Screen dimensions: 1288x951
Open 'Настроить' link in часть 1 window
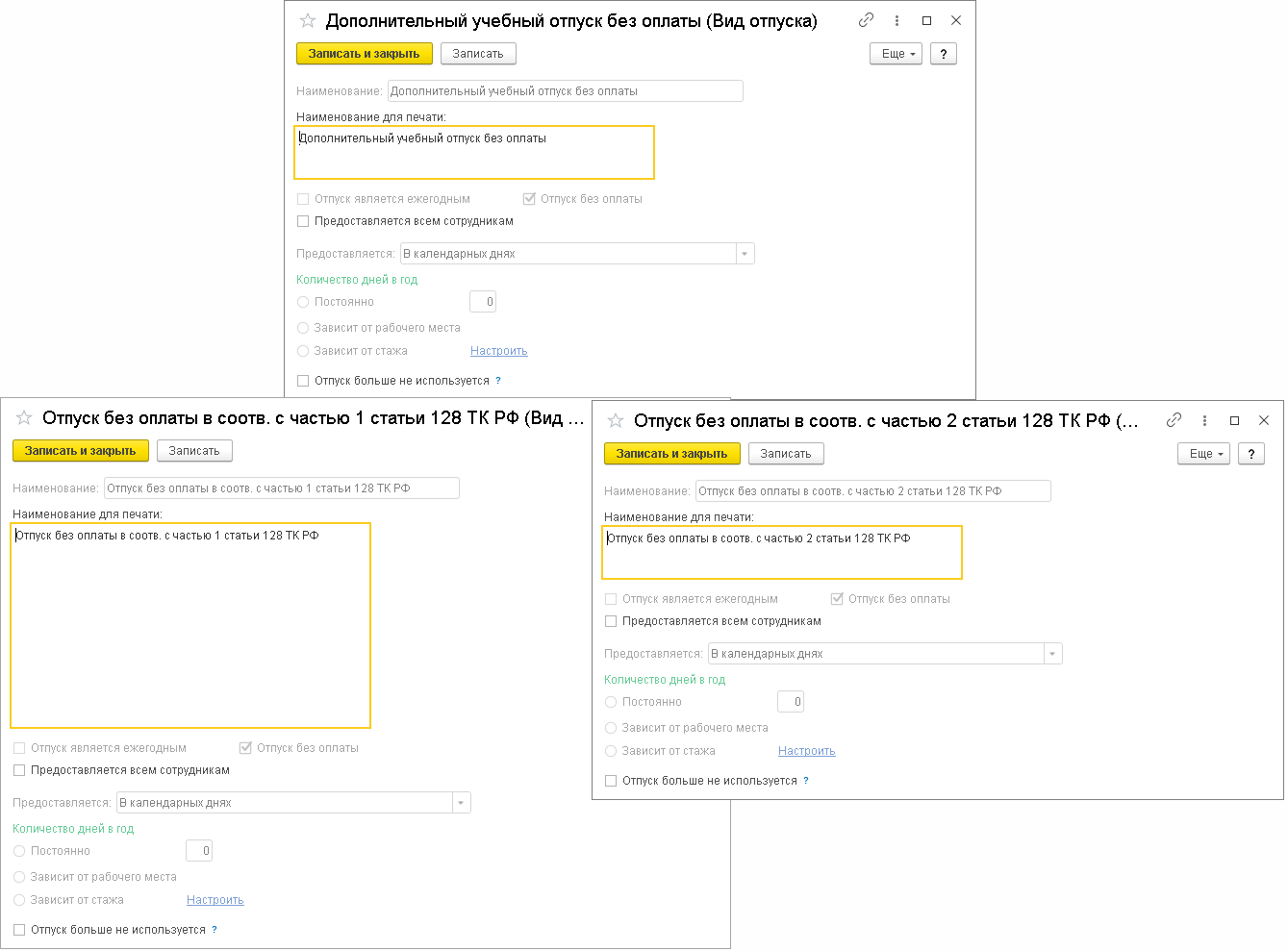point(215,900)
